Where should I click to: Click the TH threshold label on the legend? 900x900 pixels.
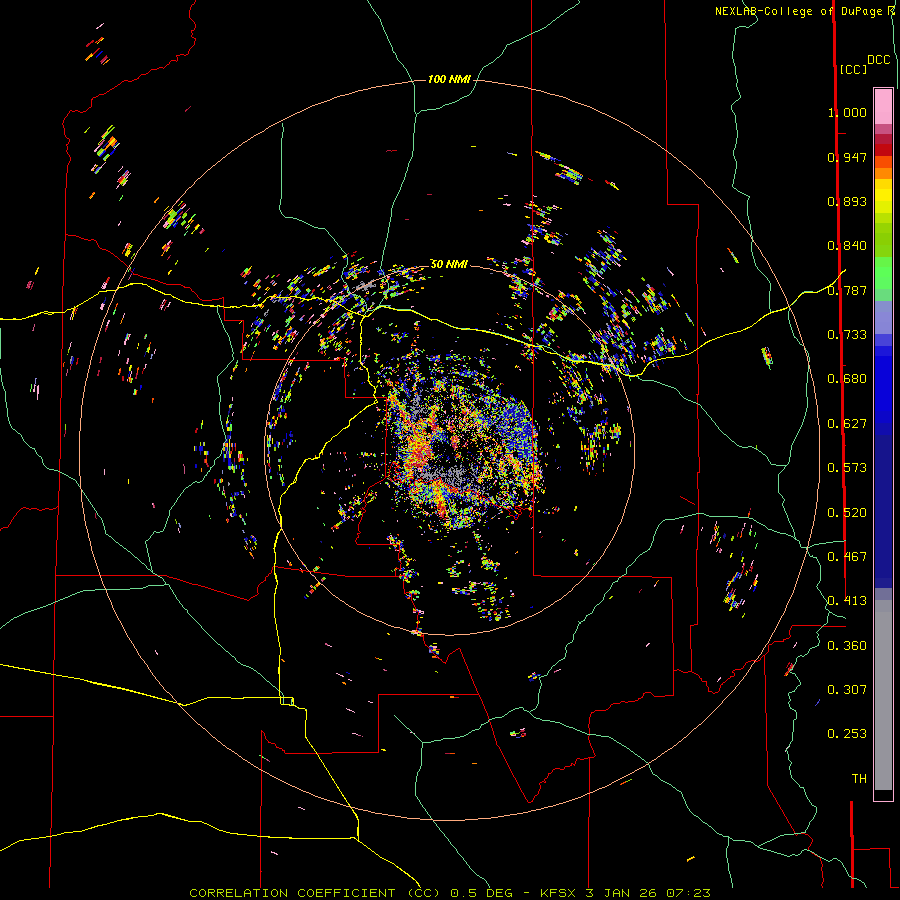(859, 779)
